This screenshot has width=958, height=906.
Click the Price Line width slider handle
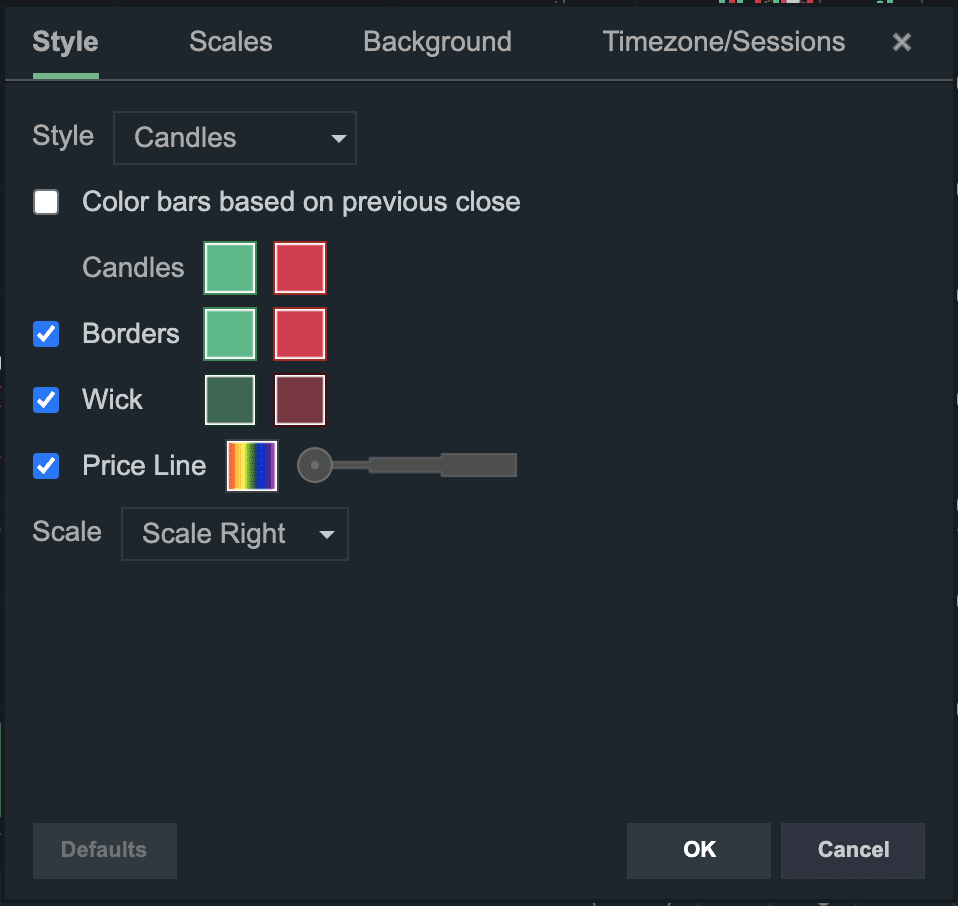[315, 465]
